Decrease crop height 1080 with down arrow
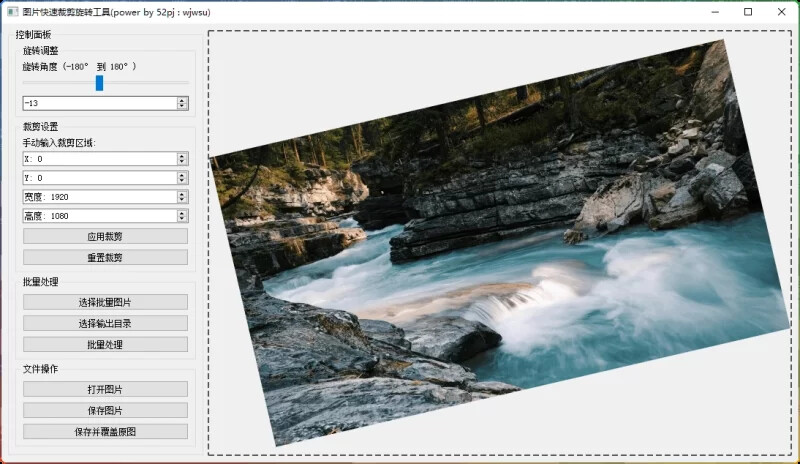Screen dimensions: 800x464 pyautogui.click(x=182, y=219)
